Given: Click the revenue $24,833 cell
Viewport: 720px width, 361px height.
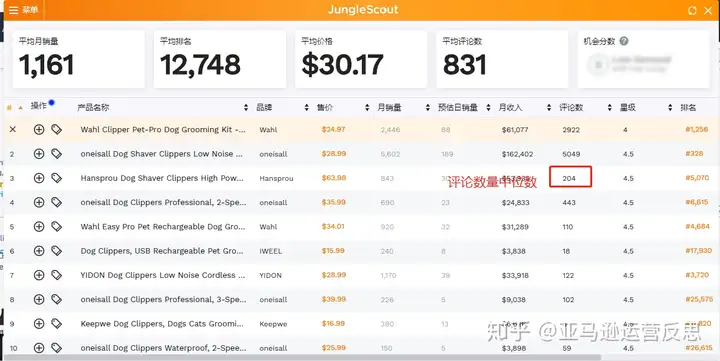Looking at the screenshot, I should coord(515,202).
